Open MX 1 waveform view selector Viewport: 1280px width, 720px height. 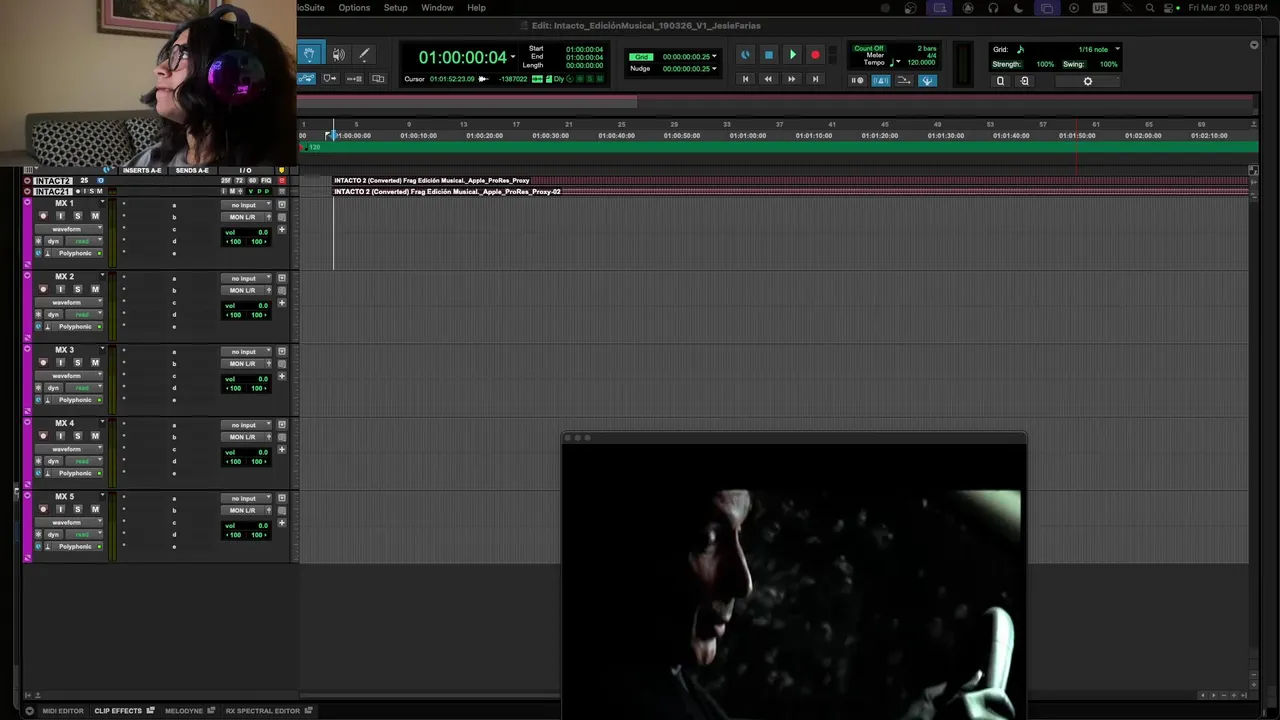pyautogui.click(x=68, y=229)
